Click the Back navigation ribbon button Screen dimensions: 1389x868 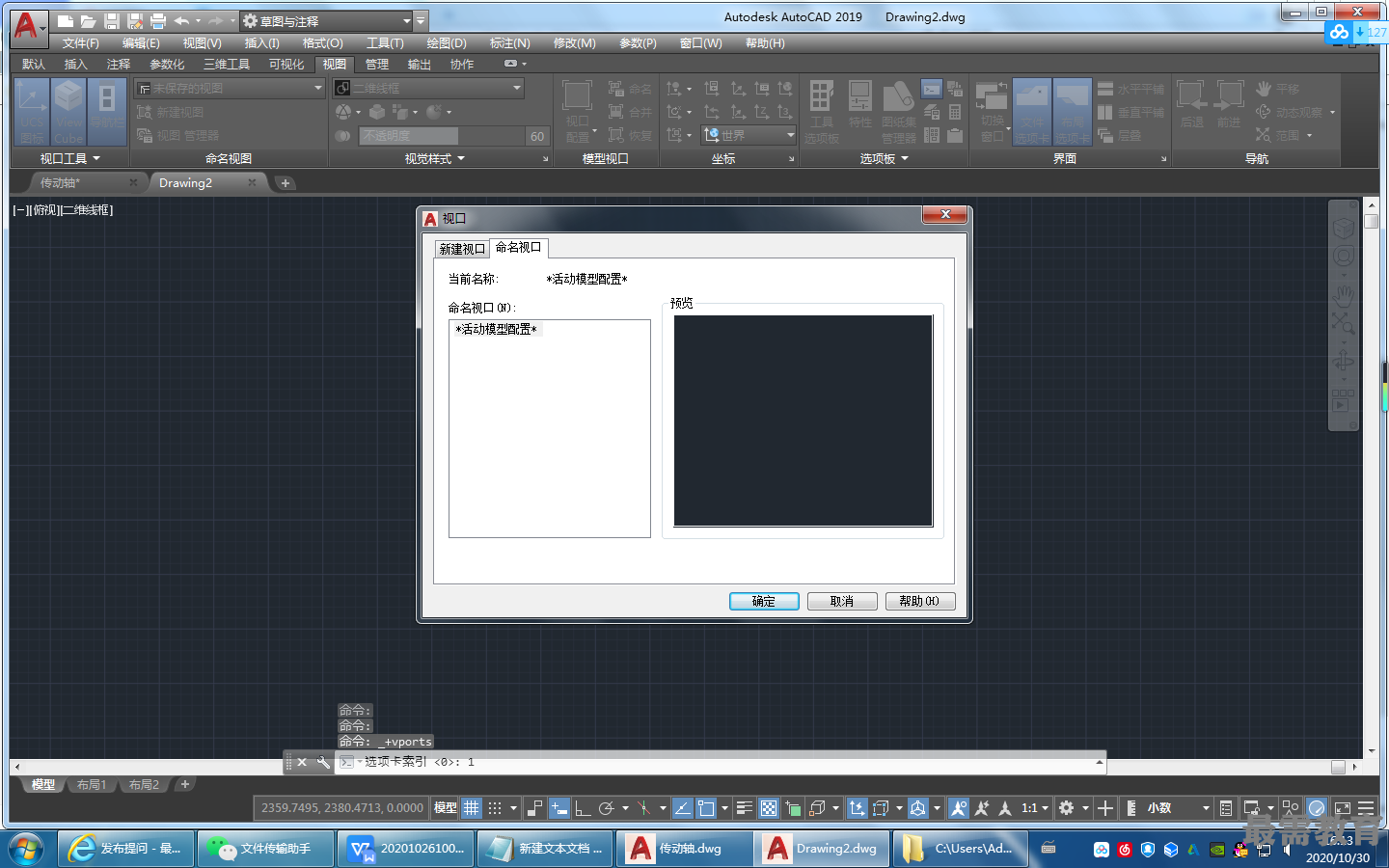click(1191, 104)
